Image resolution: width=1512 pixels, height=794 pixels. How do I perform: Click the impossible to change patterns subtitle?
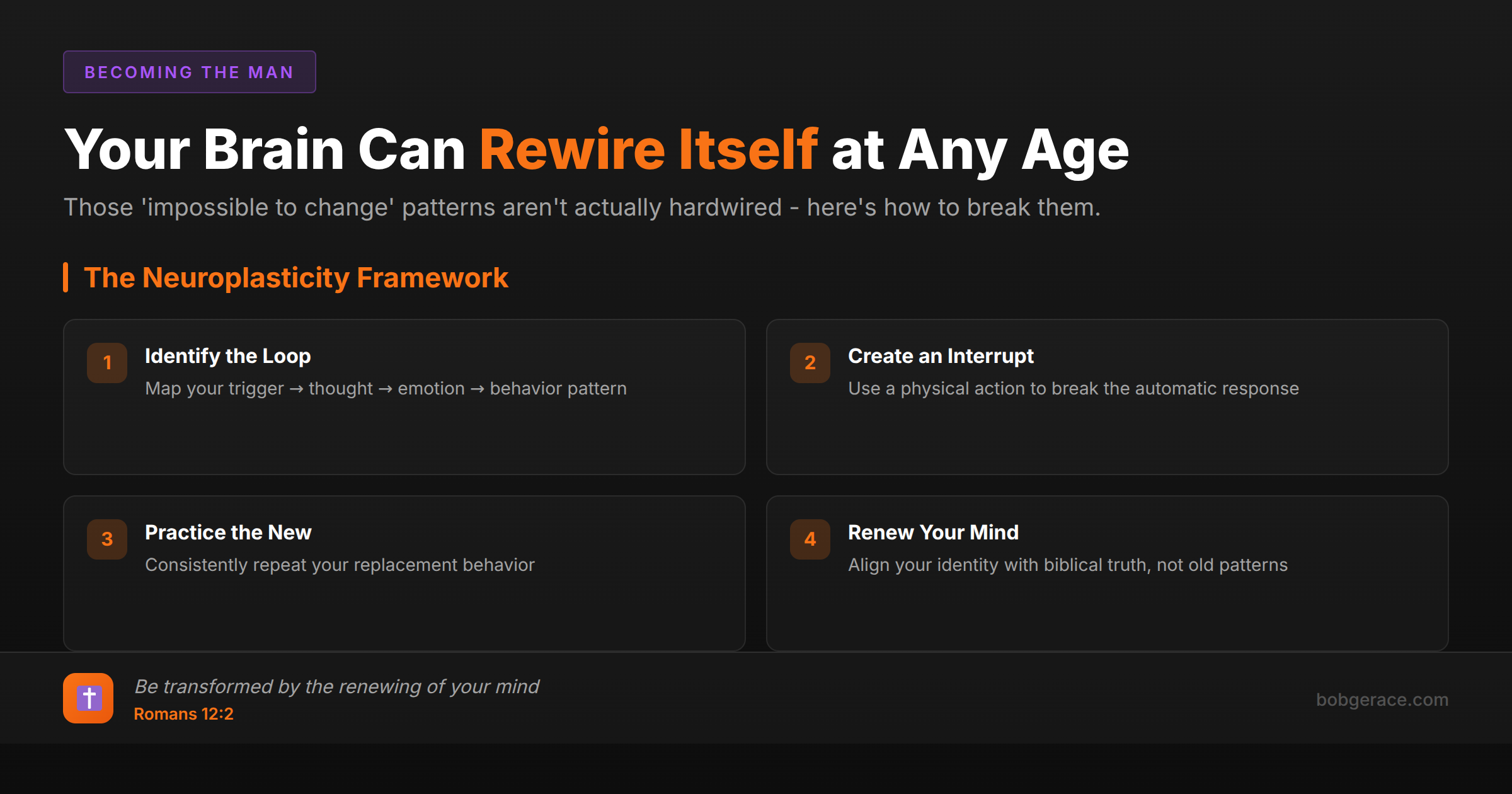581,207
